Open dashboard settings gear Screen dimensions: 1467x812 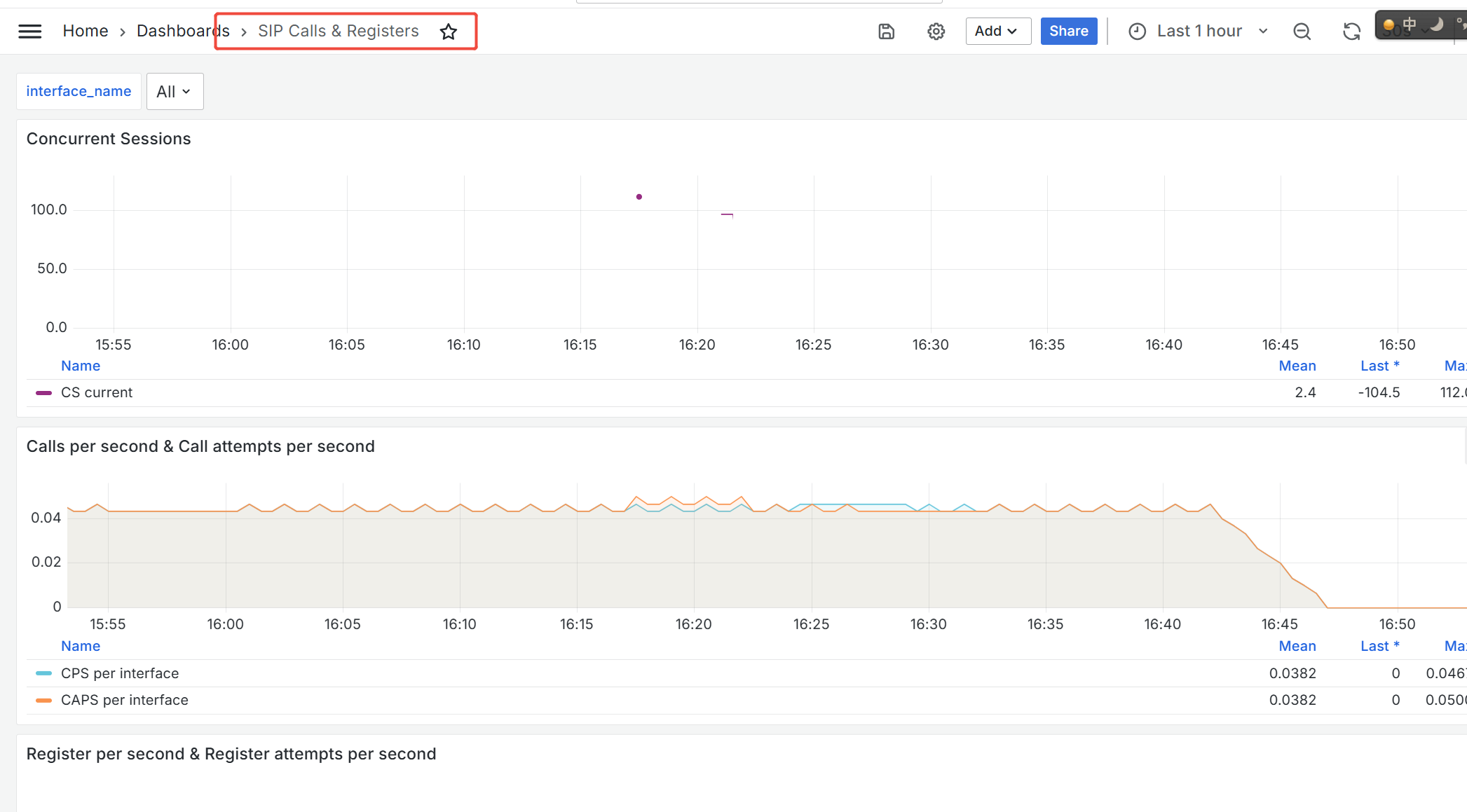936,31
